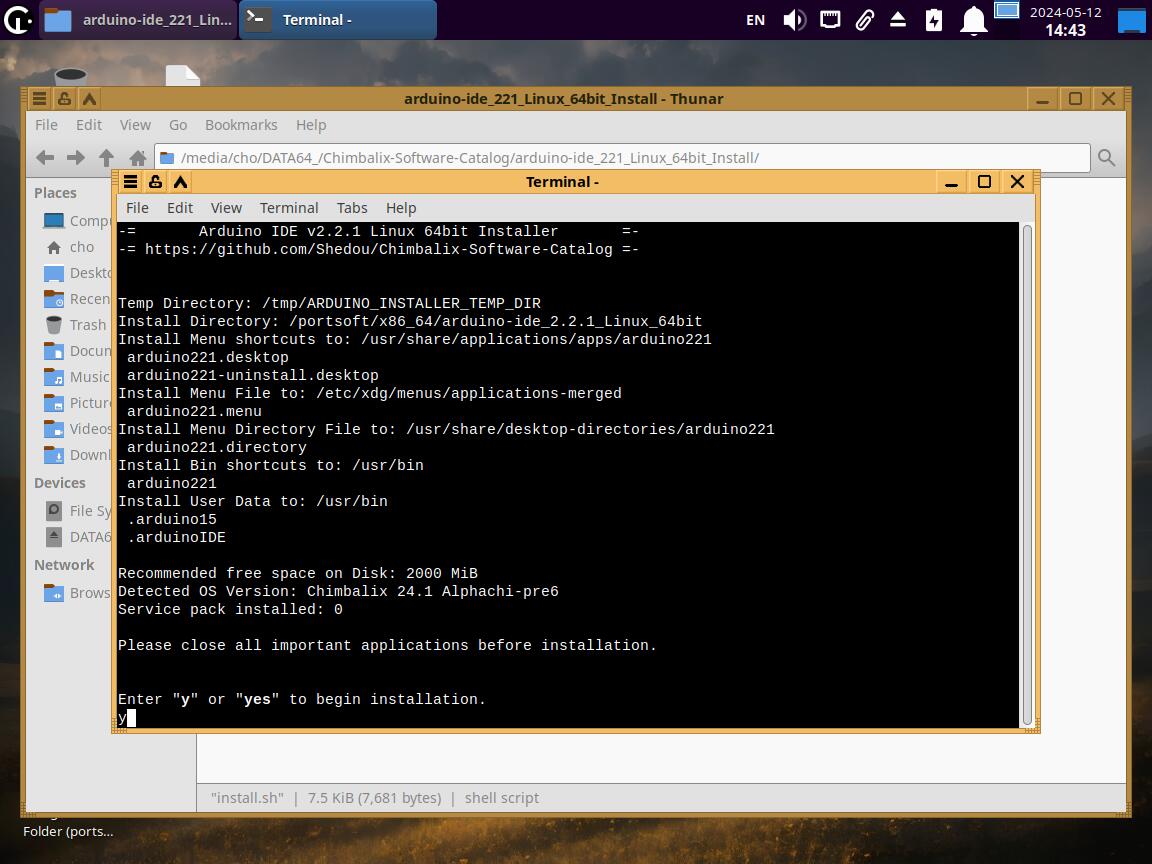Click Thunar titlebar shade up-arrow icon
The width and height of the screenshot is (1152, 864).
(89, 98)
